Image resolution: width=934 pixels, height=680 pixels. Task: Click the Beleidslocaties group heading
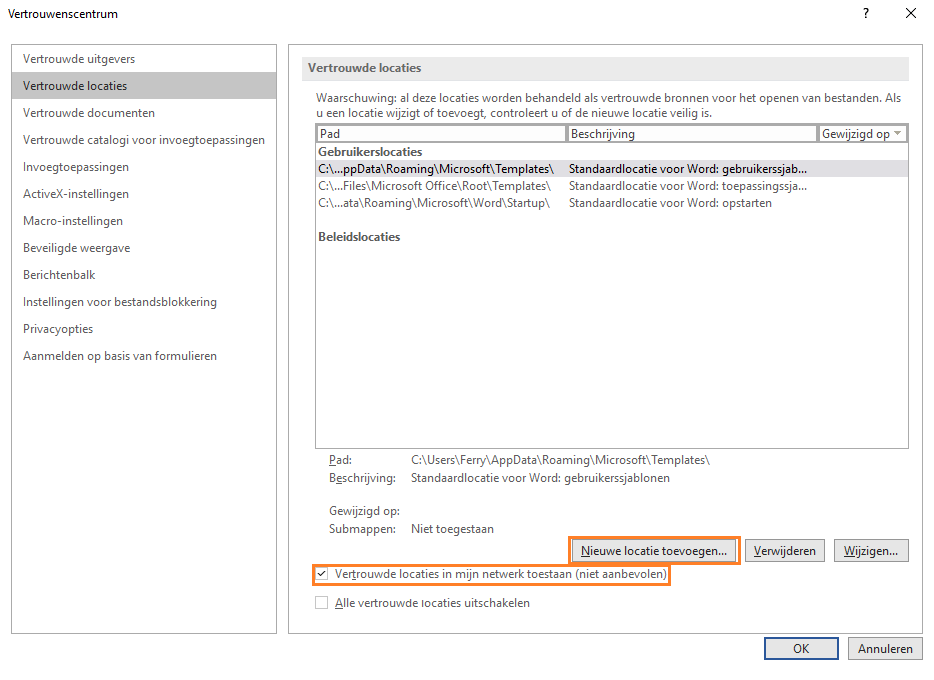(359, 237)
